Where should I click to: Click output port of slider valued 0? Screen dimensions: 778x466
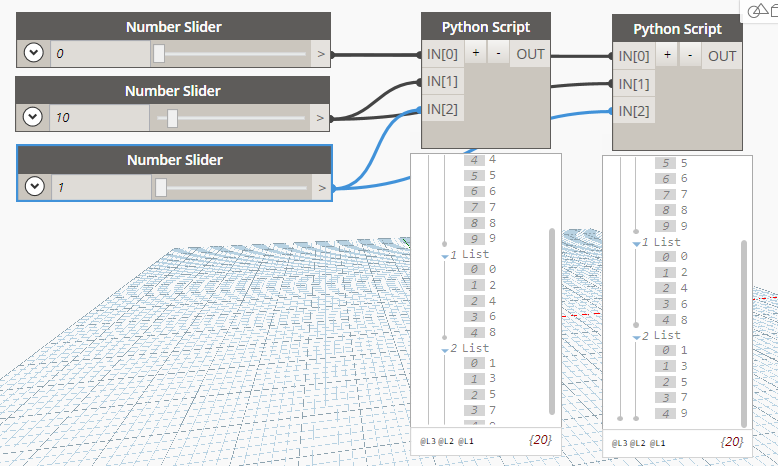[321, 54]
